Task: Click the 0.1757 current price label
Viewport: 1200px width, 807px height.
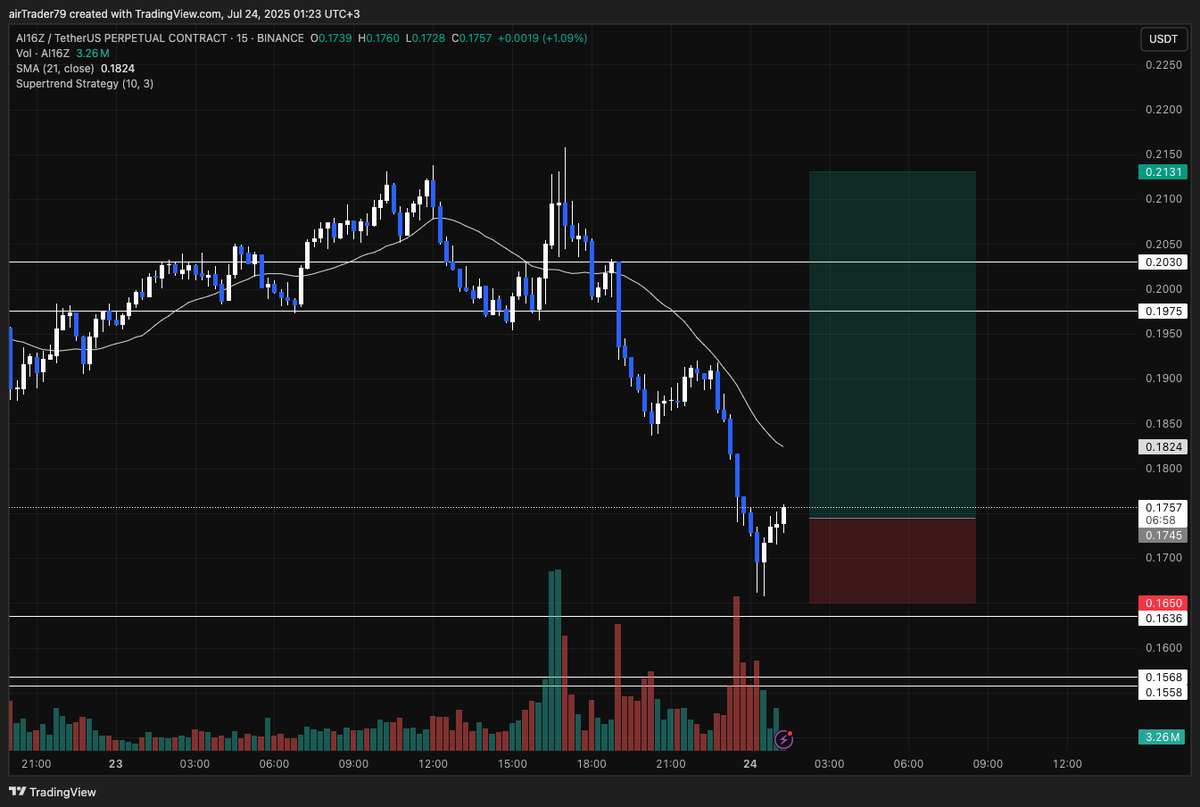Action: 1162,508
